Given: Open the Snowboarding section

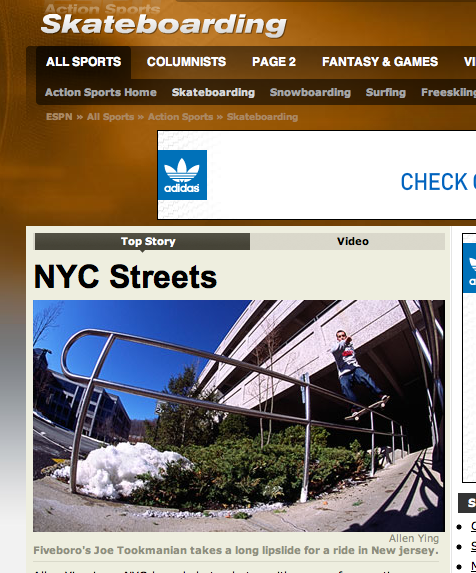Looking at the screenshot, I should pyautogui.click(x=310, y=92).
